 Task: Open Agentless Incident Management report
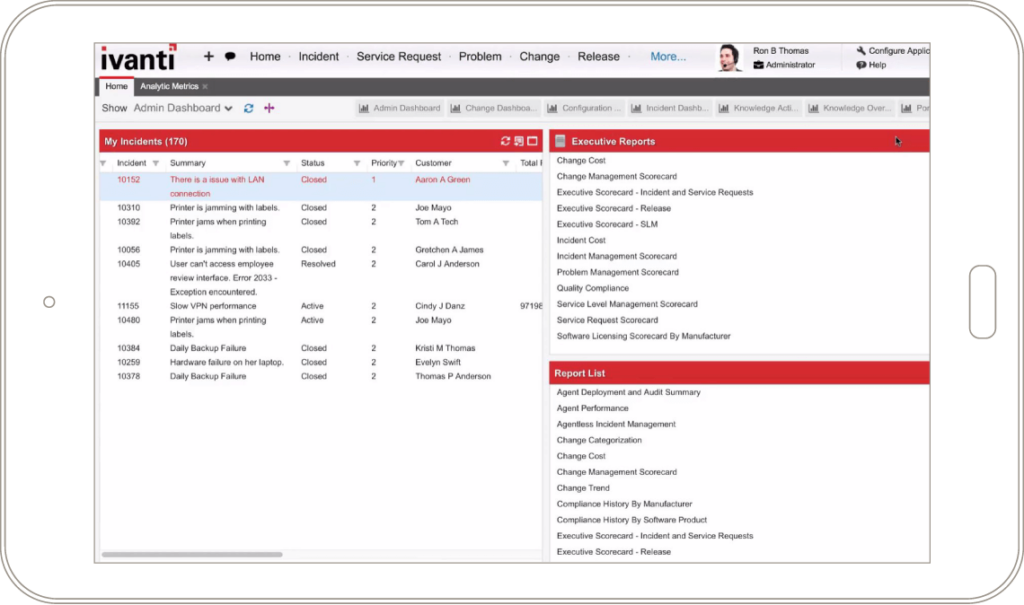click(616, 425)
